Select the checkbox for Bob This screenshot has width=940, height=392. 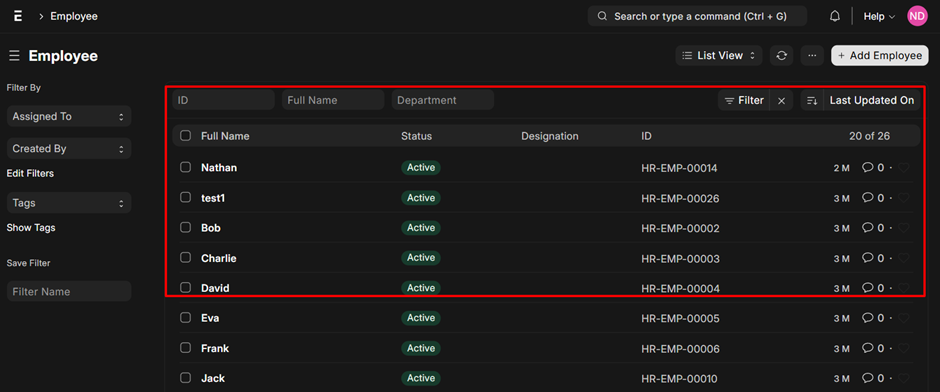coord(186,228)
